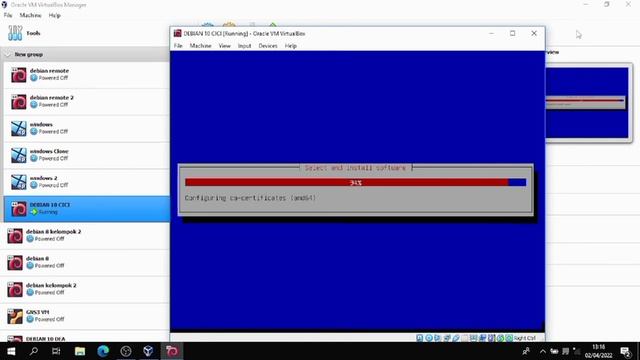Open File menu in the DEBIAN VM window
Viewport: 640px width, 360px height.
coord(178,46)
